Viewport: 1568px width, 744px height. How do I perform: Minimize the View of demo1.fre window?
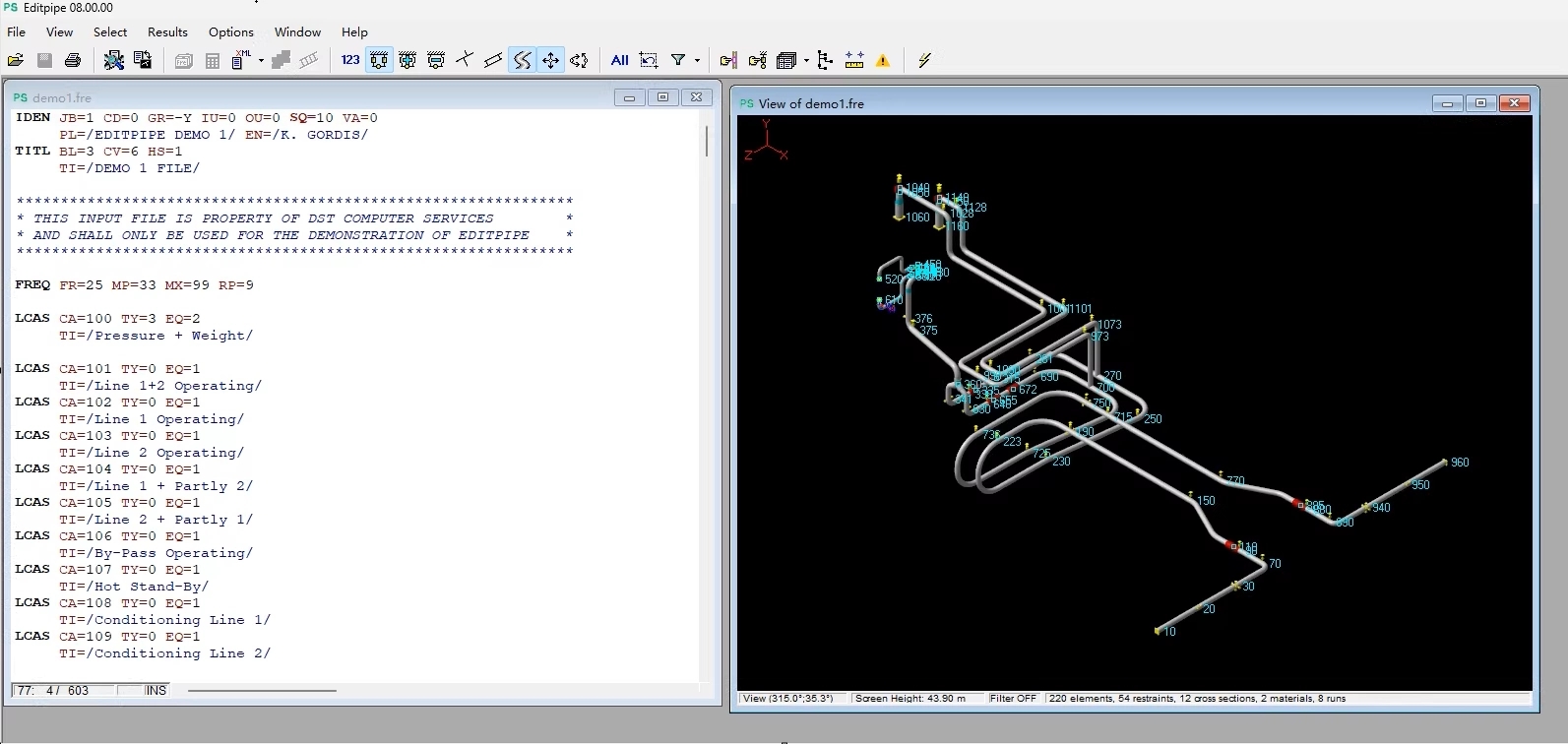point(1447,102)
